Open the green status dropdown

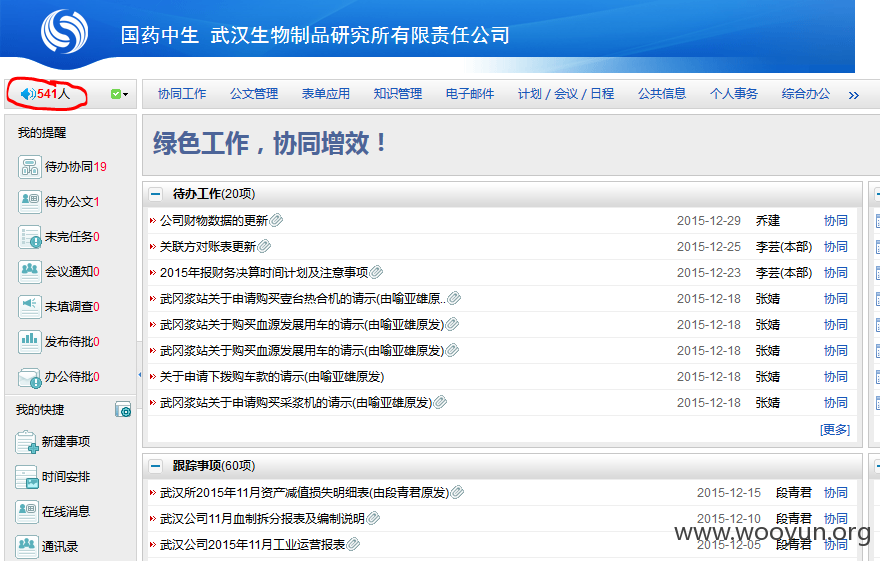pyautogui.click(x=120, y=94)
